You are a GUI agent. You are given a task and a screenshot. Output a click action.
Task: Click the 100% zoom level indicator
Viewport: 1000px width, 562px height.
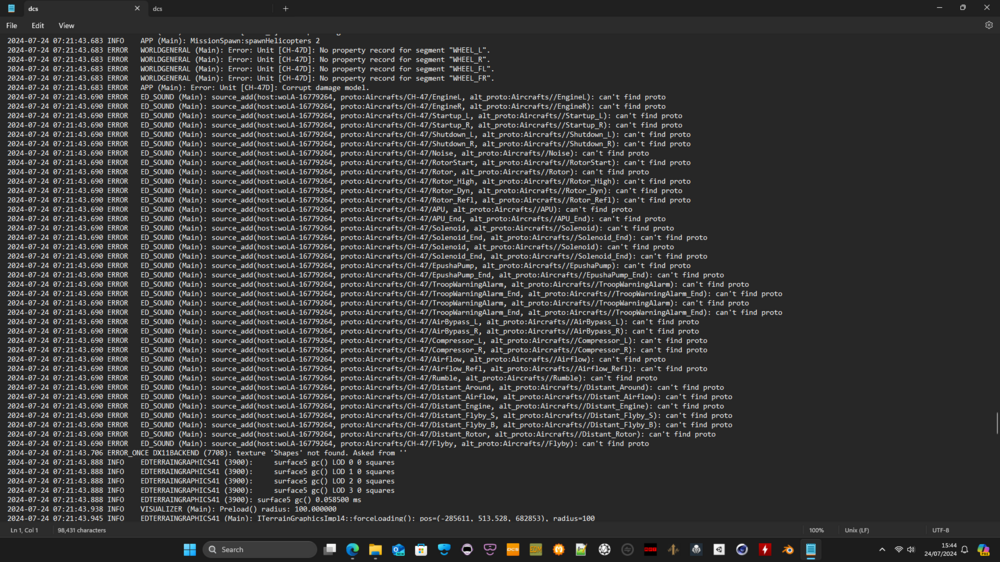[816, 530]
